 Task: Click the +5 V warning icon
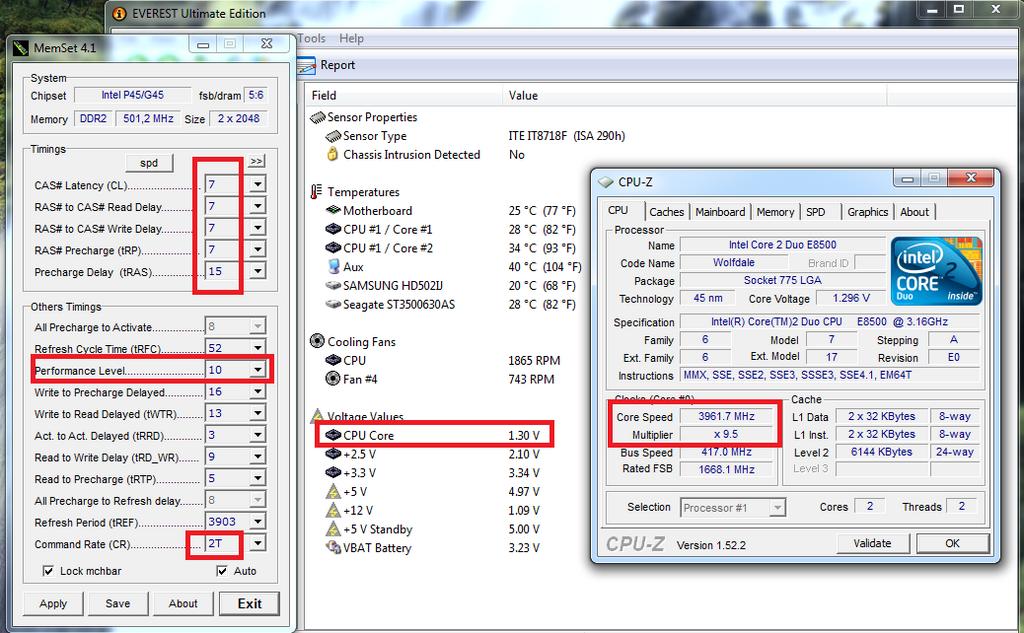[333, 491]
